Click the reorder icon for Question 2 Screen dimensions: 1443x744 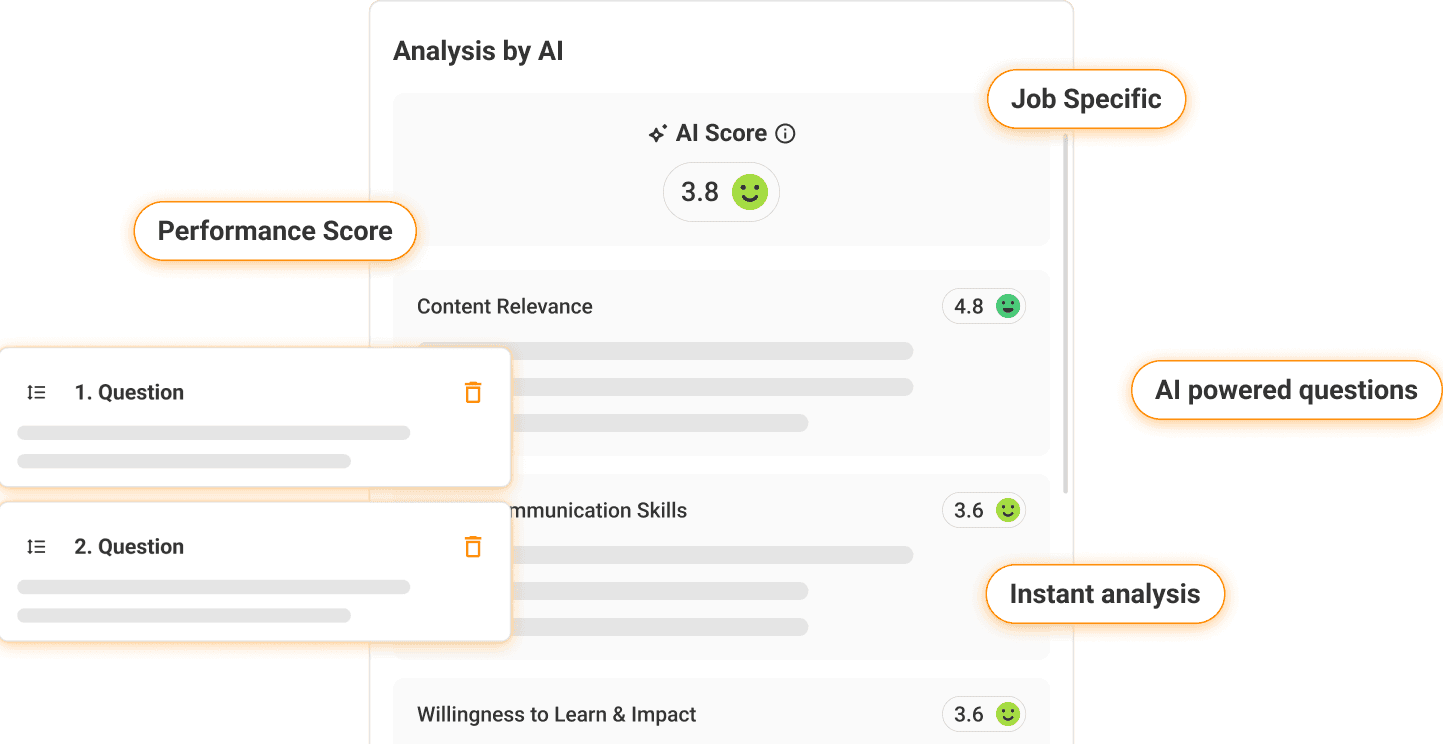coord(36,546)
